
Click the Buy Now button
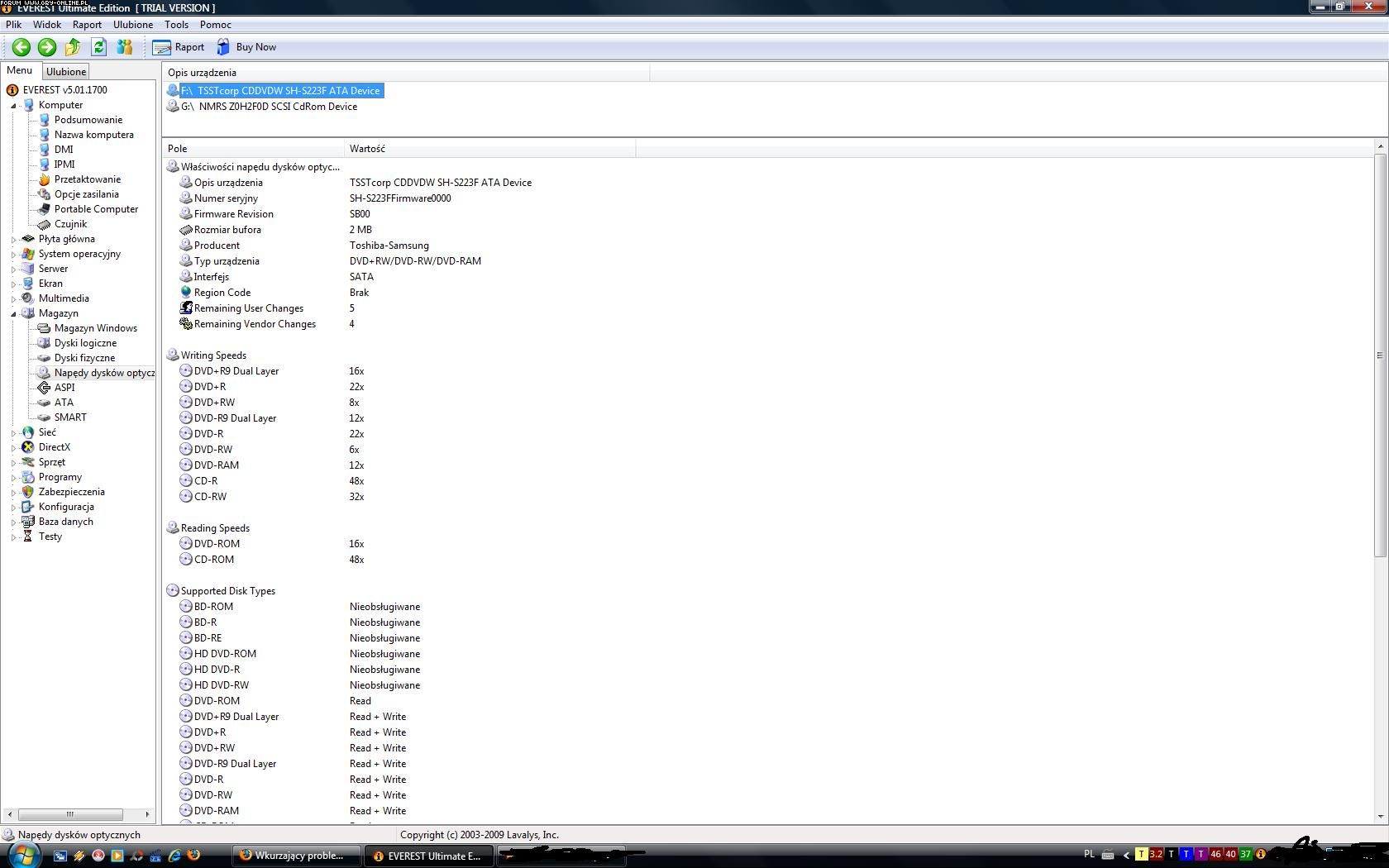coord(247,47)
